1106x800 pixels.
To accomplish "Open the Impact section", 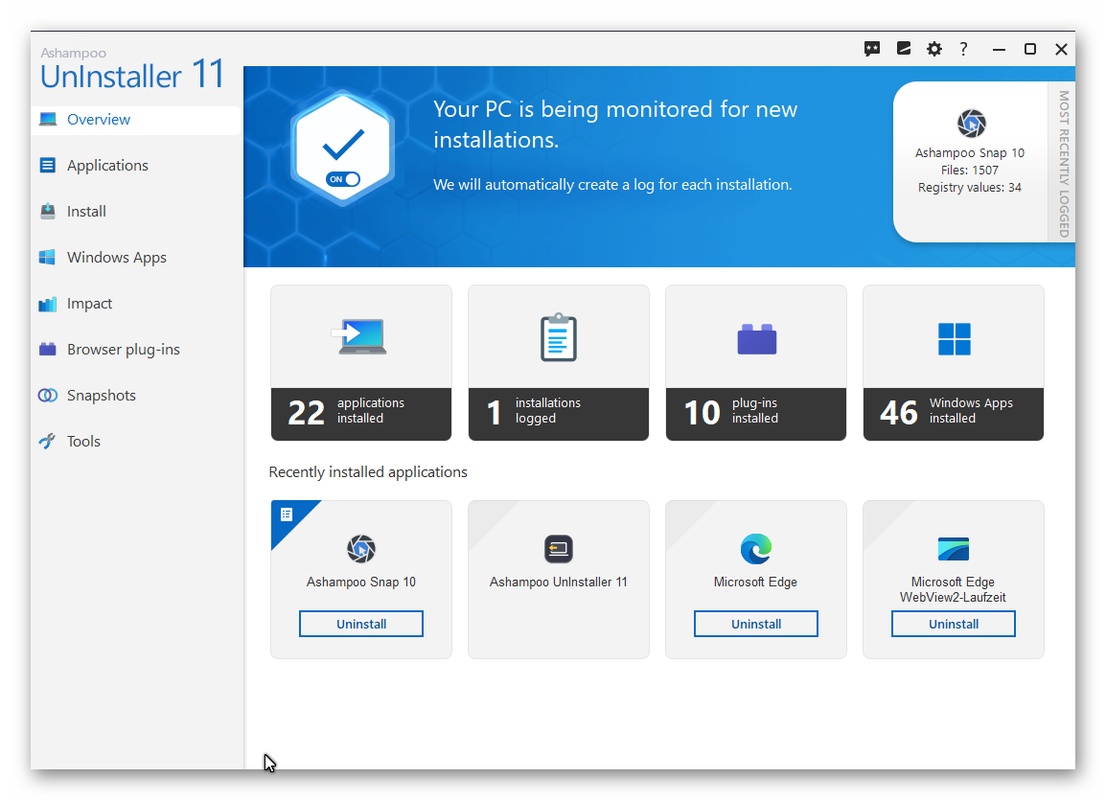I will [136, 303].
